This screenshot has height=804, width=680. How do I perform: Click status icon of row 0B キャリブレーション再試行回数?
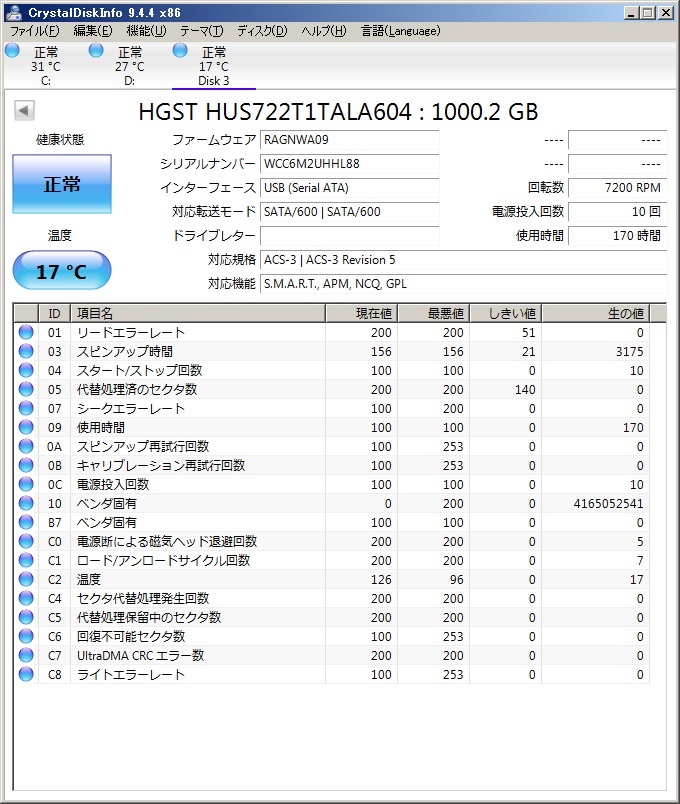(26, 465)
